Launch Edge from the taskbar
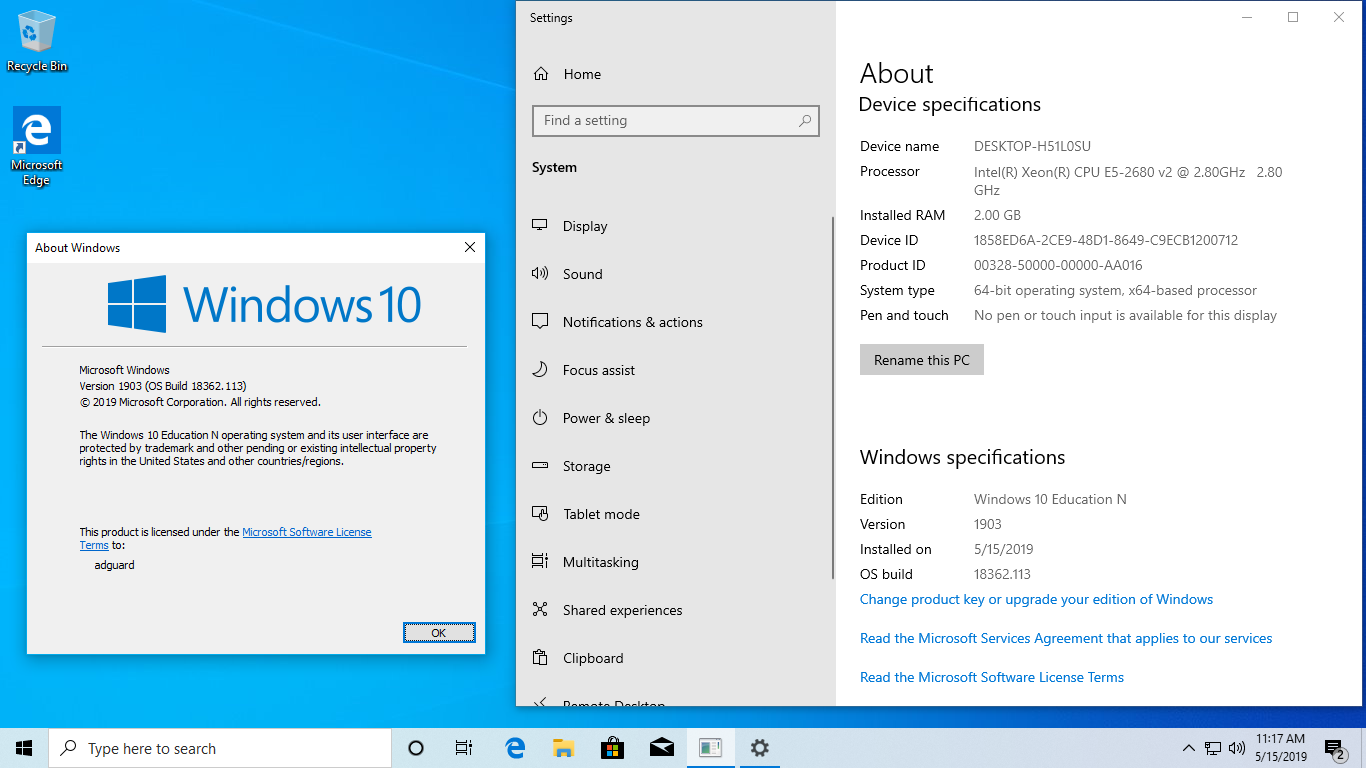Image resolution: width=1366 pixels, height=768 pixels. coord(515,748)
